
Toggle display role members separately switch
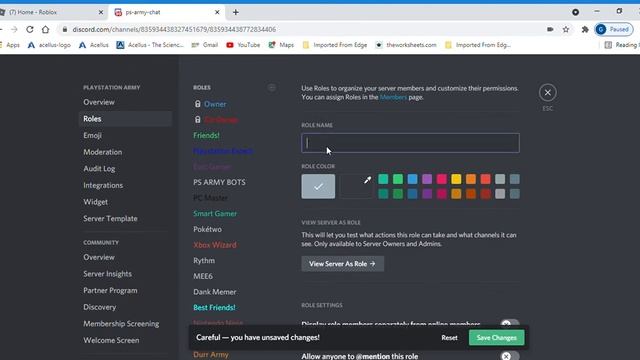pos(510,324)
